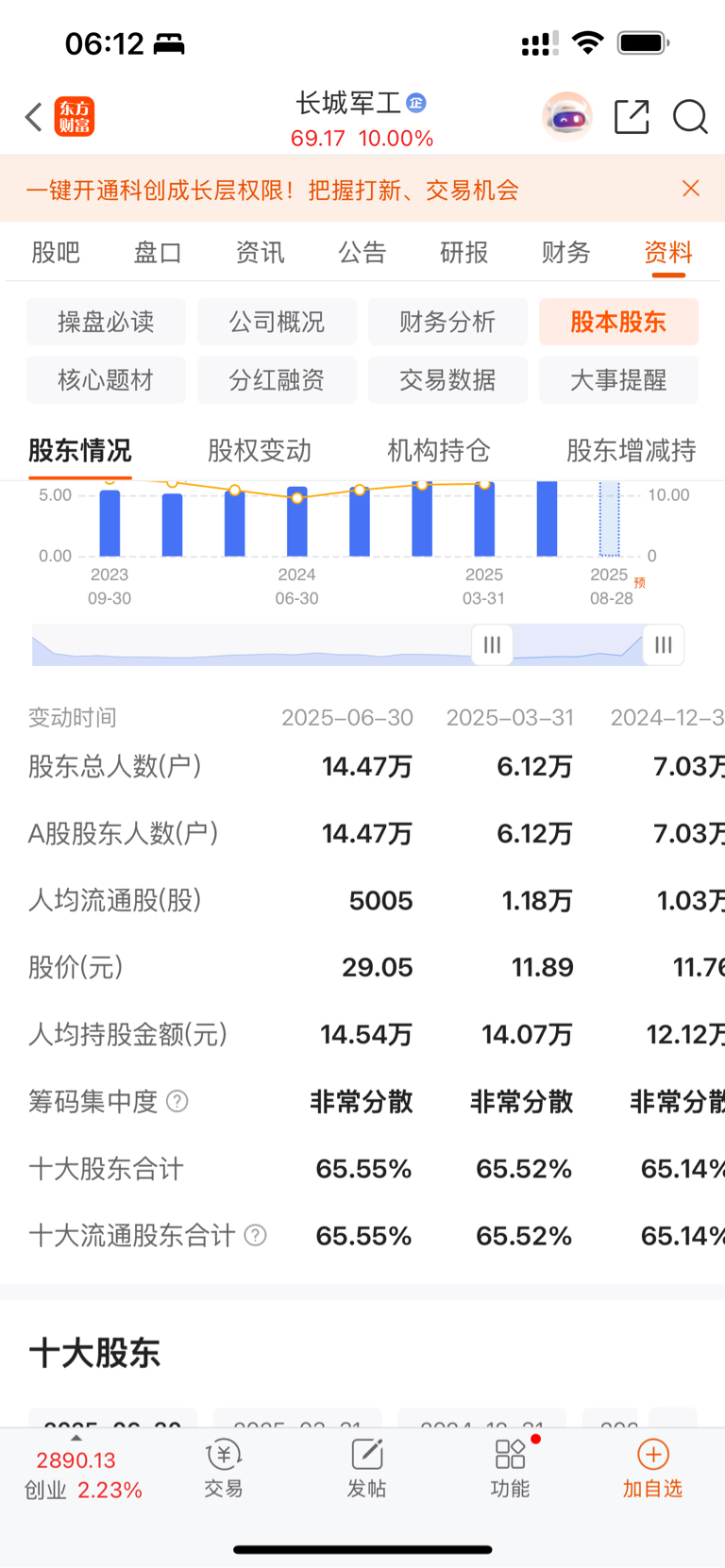Switch to the 资讯 tab
Image resolution: width=725 pixels, height=1568 pixels.
pos(260,253)
